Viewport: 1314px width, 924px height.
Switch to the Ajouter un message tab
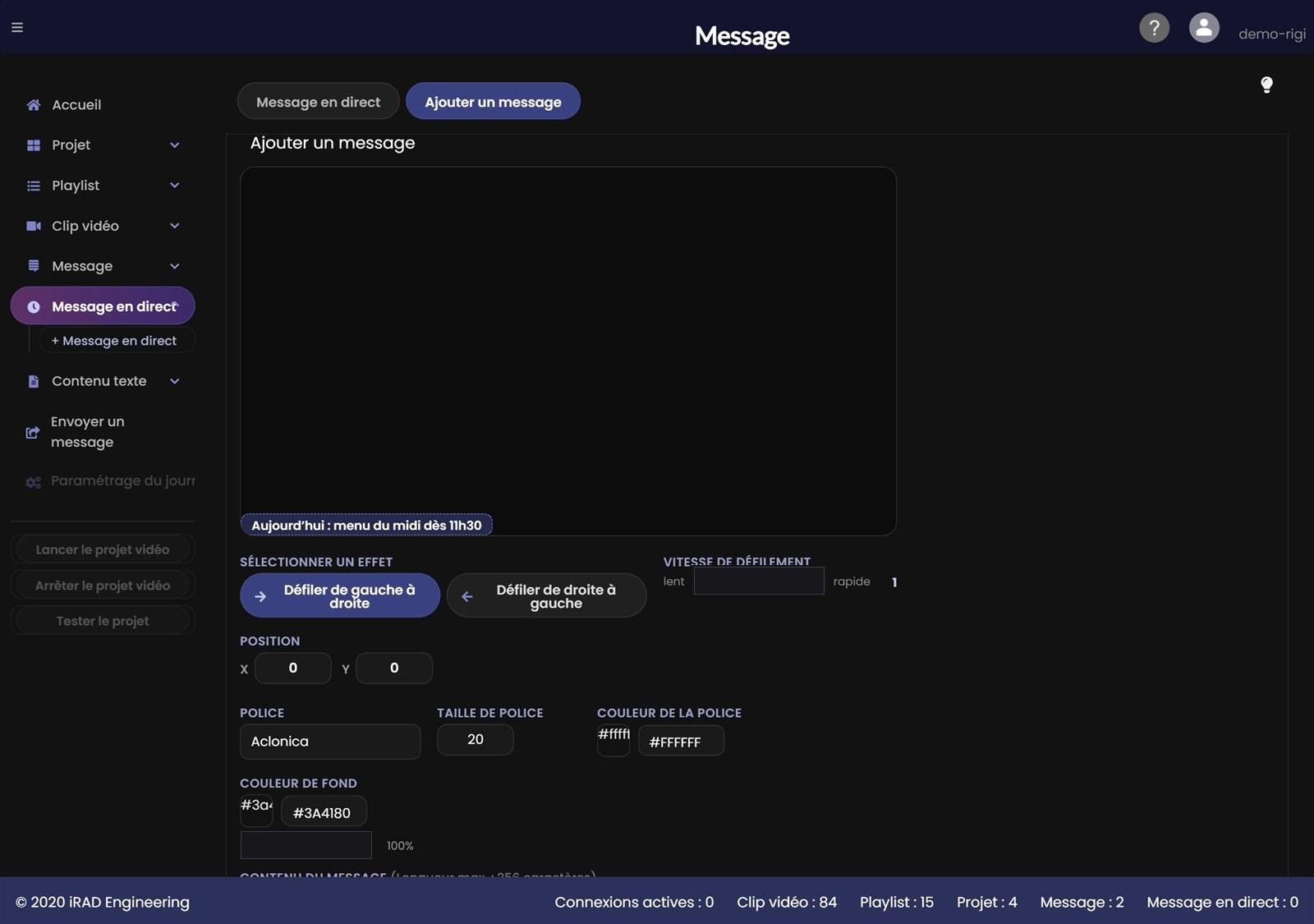[493, 102]
